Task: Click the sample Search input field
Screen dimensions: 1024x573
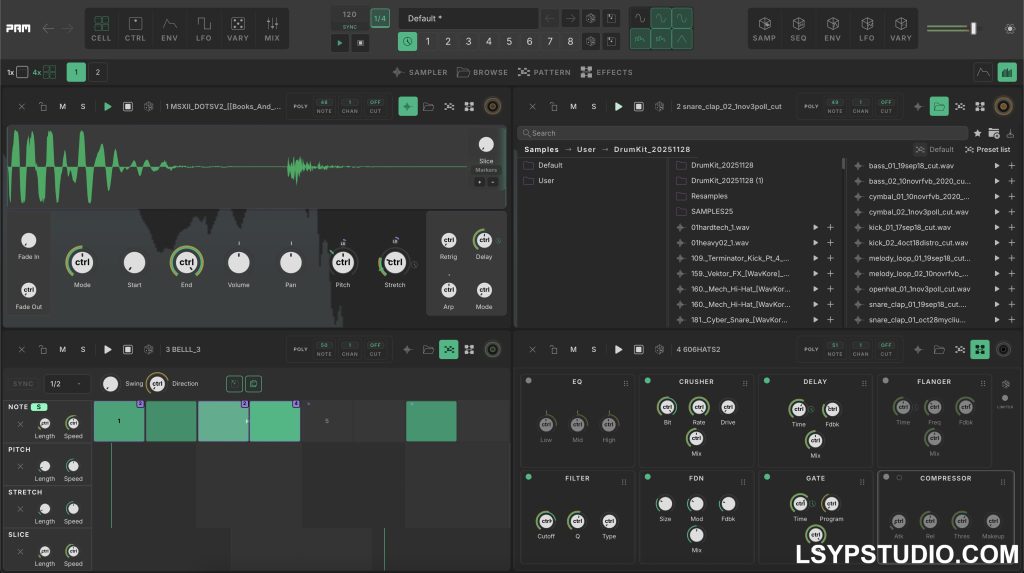Action: [740, 133]
